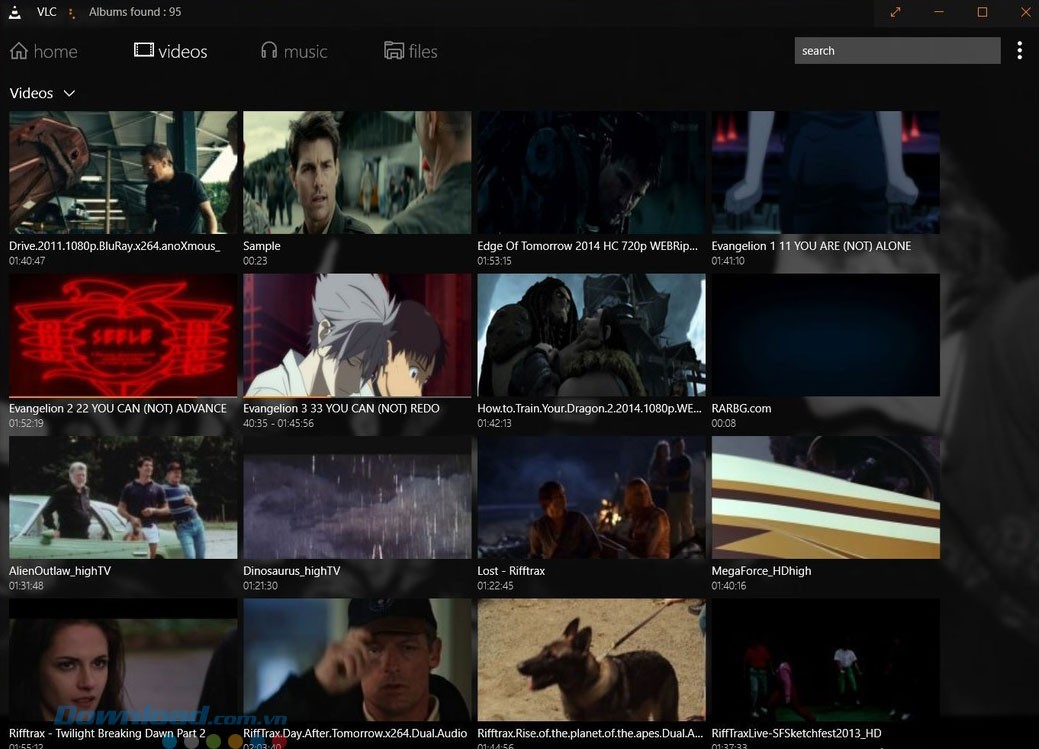Open Rifftrax Rise of the planet thumbnail
The height and width of the screenshot is (749, 1039).
(x=591, y=660)
